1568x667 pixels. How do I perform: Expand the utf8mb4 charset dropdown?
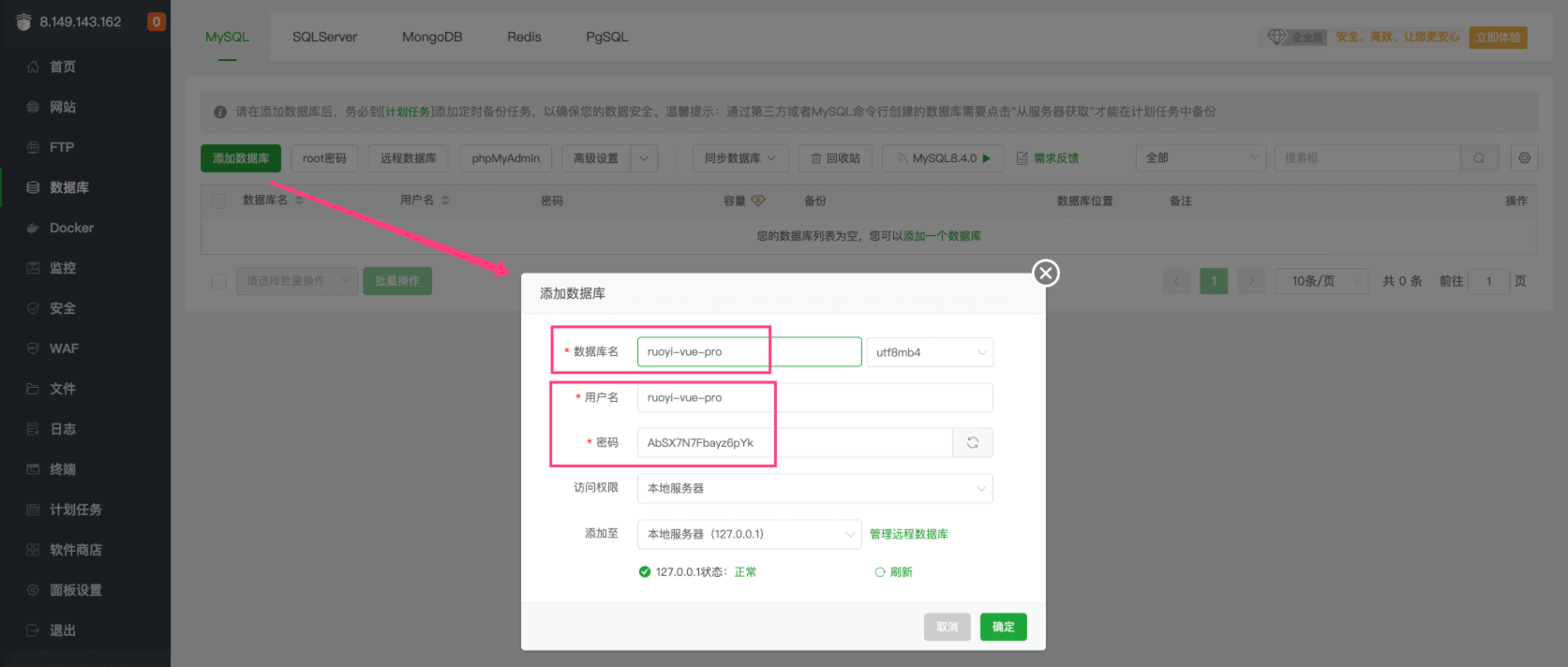click(929, 352)
